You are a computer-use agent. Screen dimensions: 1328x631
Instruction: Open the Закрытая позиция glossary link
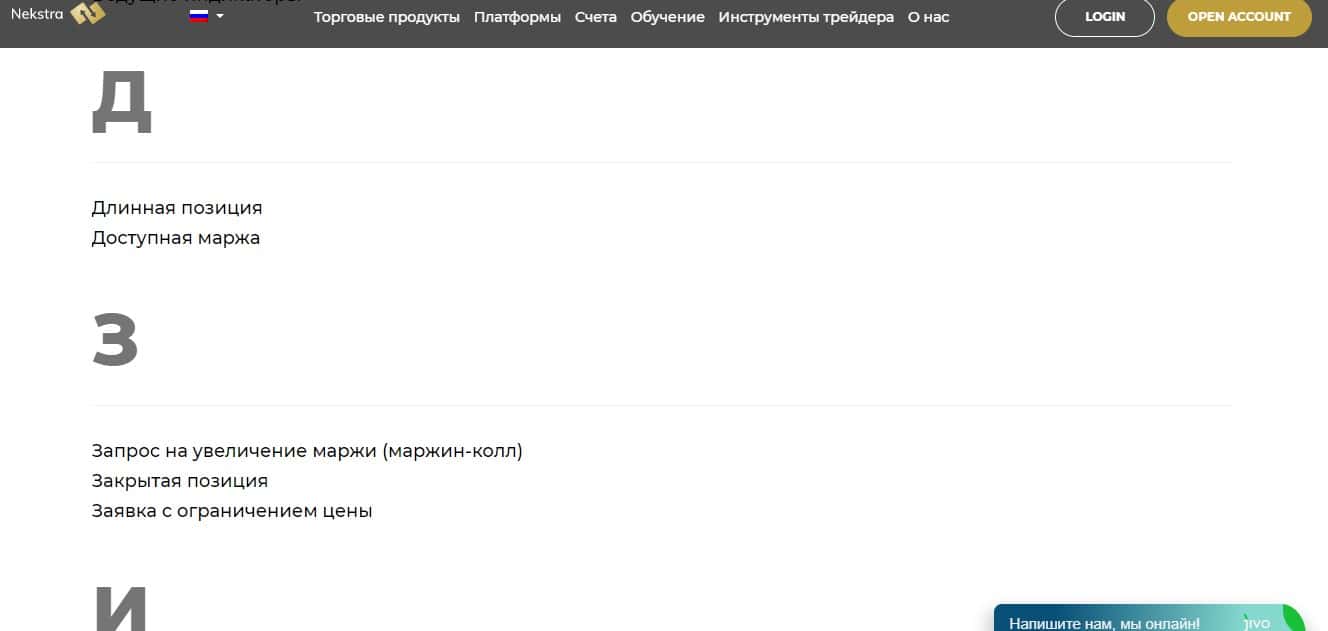coord(180,481)
